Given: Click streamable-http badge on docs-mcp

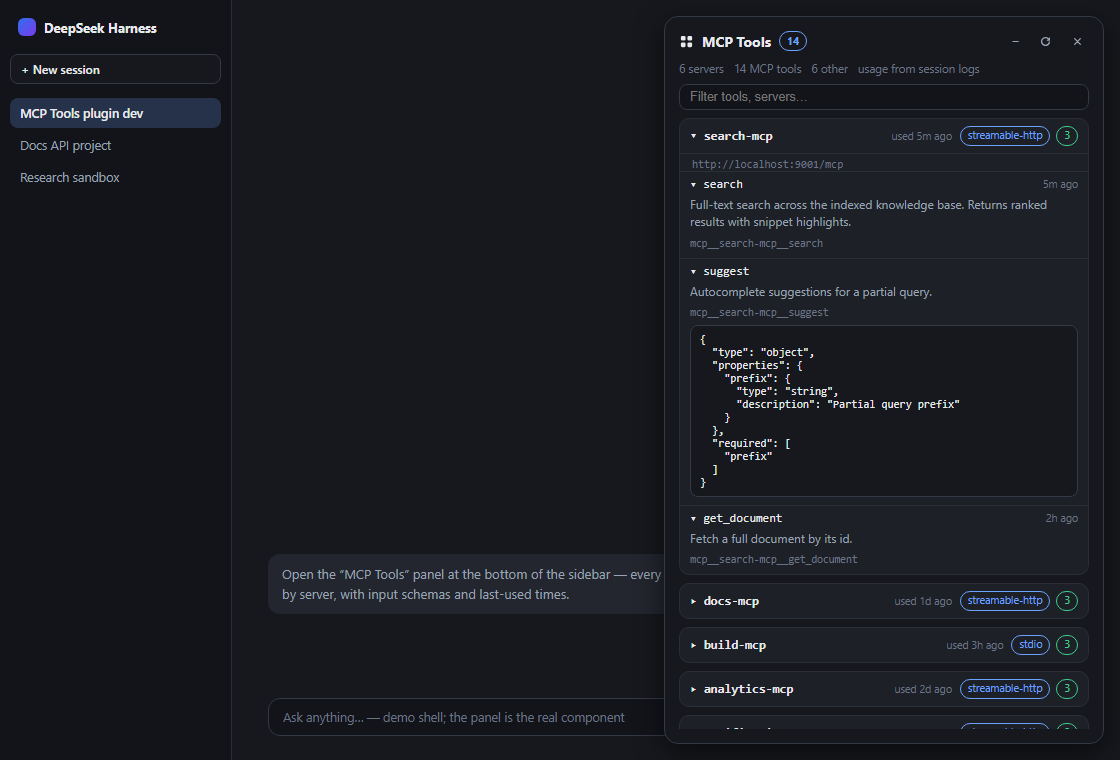Looking at the screenshot, I should [1004, 601].
